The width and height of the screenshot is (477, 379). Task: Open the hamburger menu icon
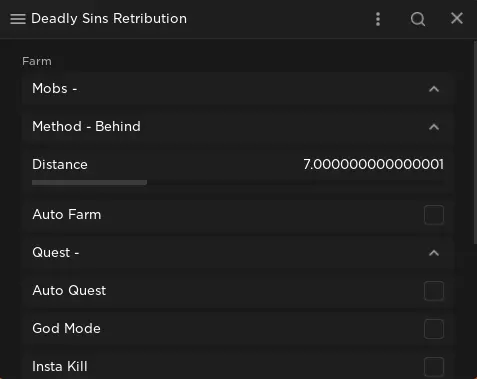pyautogui.click(x=18, y=19)
